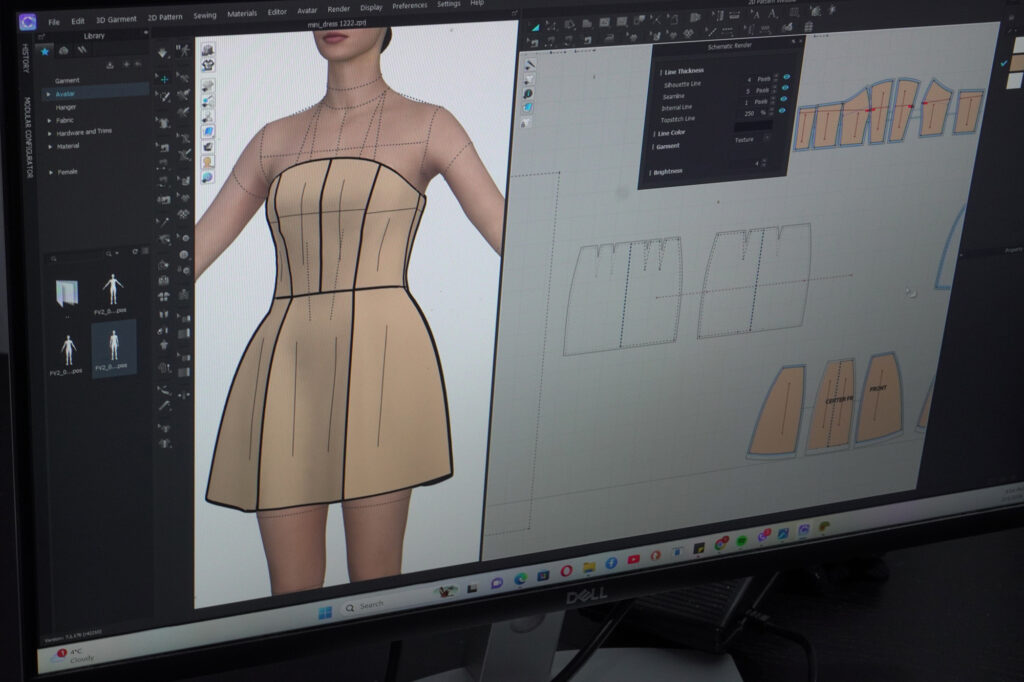This screenshot has height=682, width=1024.
Task: Click the Silhouette Line thickness stepper
Action: 776,78
